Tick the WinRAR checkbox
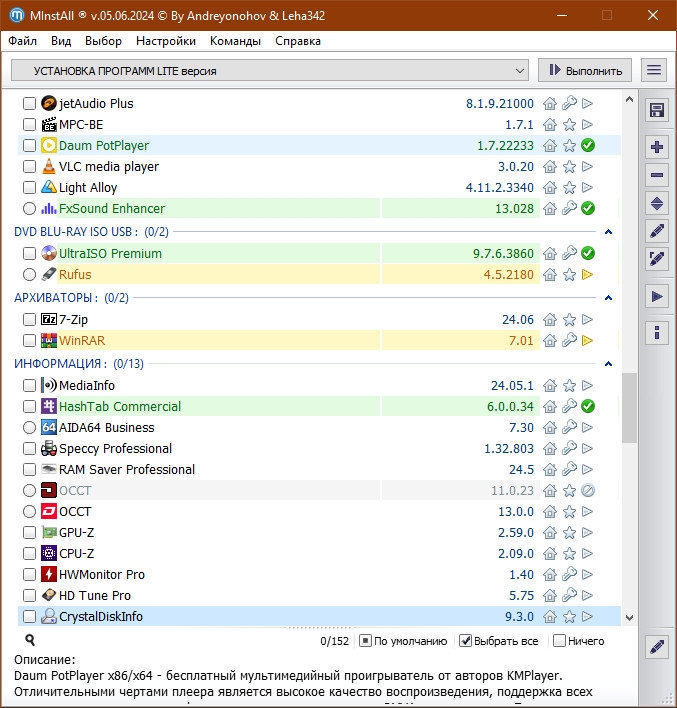 [29, 340]
